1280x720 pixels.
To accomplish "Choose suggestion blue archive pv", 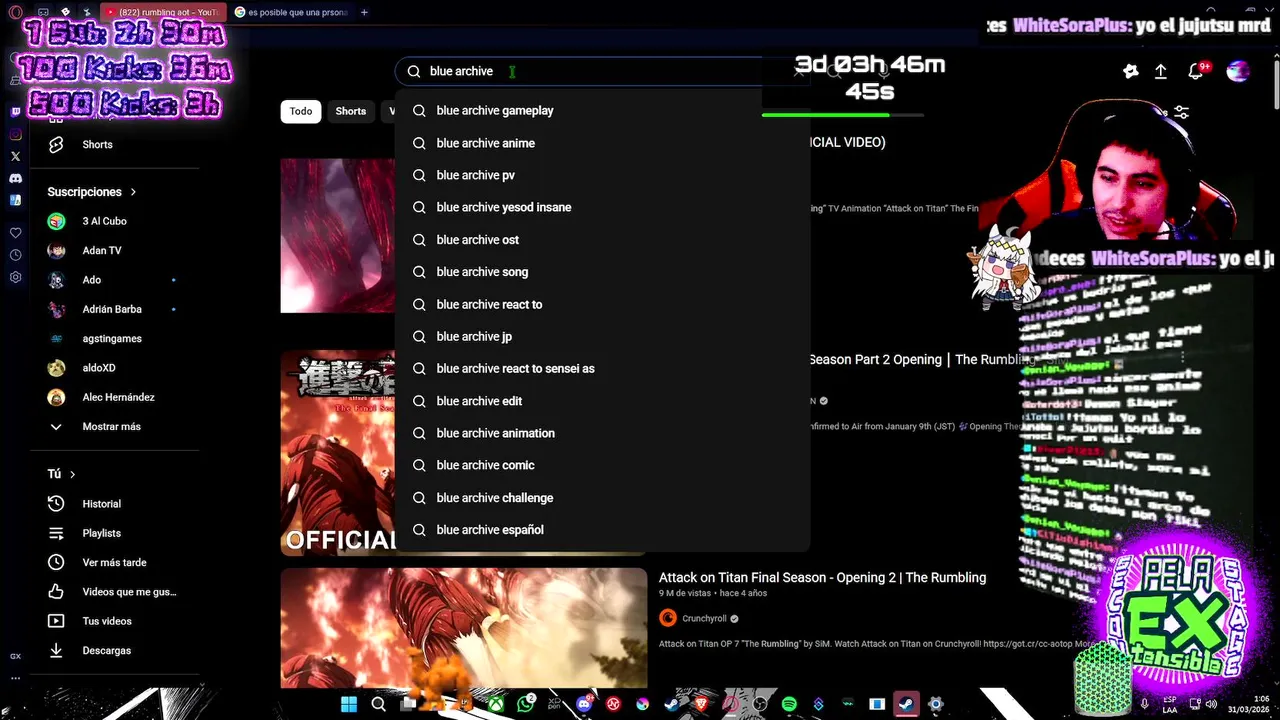I will [x=602, y=175].
